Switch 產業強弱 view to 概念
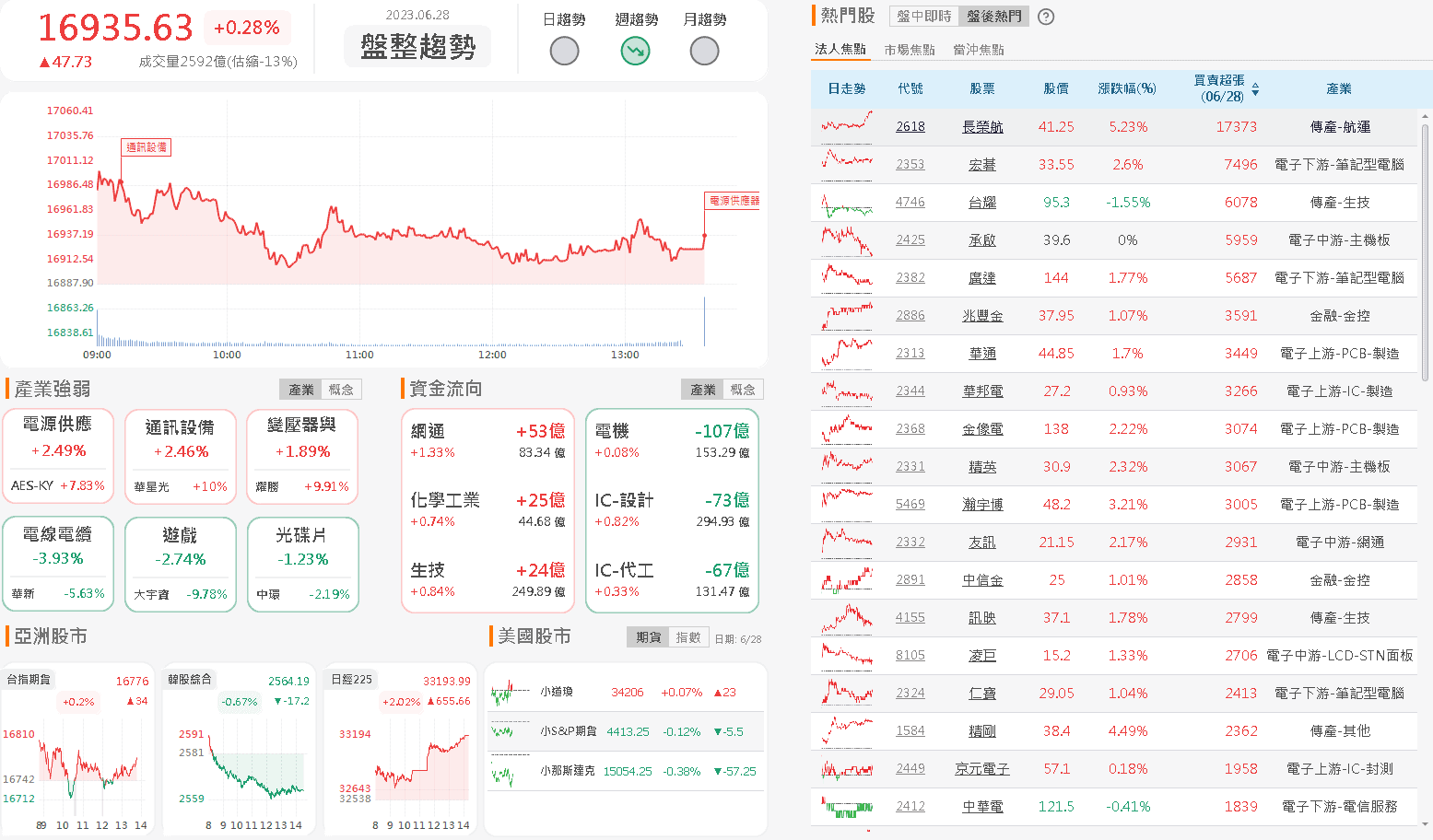Screen dimensions: 1433x840 pyautogui.click(x=341, y=390)
